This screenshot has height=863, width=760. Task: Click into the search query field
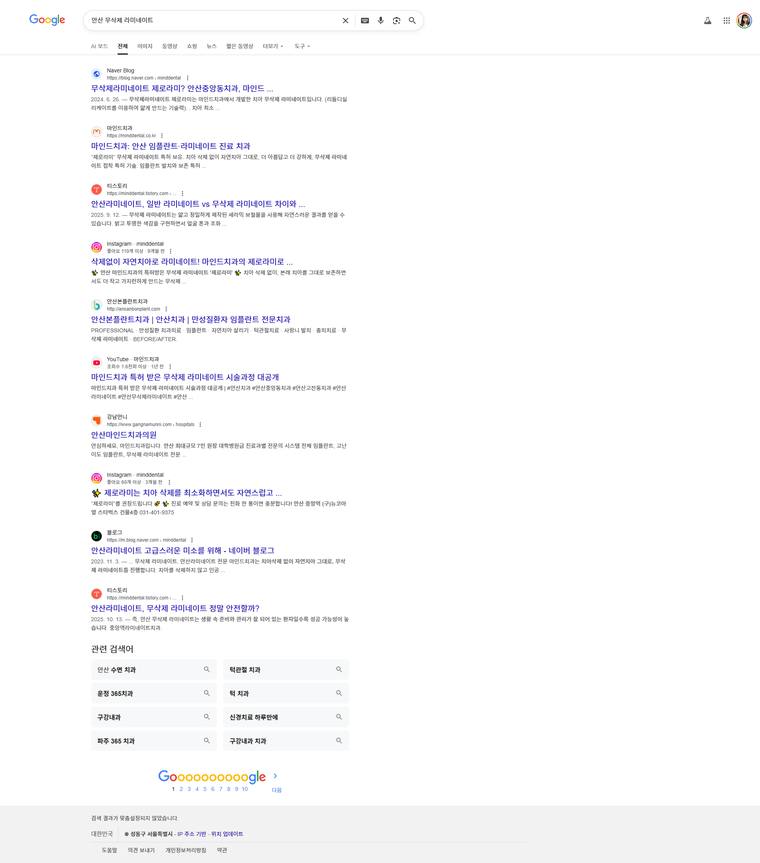click(212, 20)
